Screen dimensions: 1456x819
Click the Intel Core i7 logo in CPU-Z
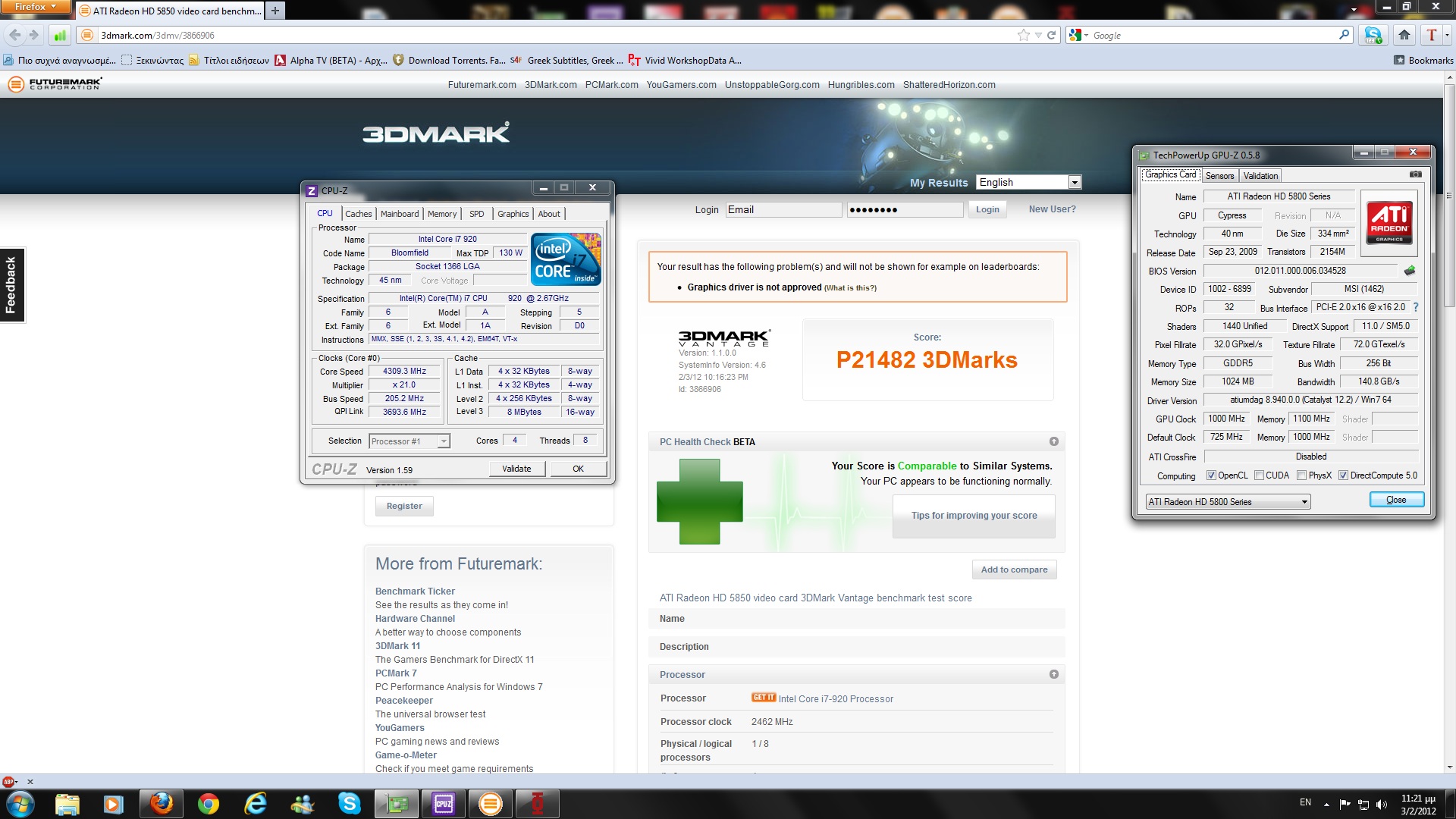[566, 259]
